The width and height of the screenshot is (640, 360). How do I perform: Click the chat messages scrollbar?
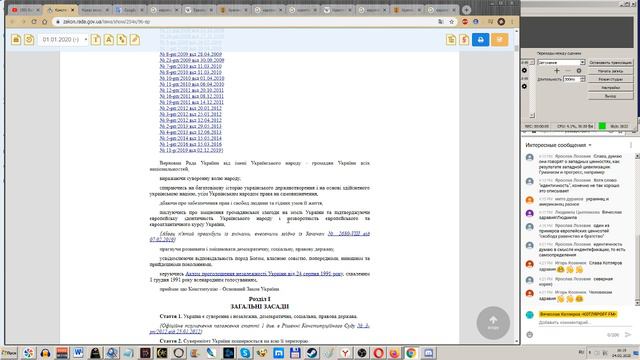637,230
